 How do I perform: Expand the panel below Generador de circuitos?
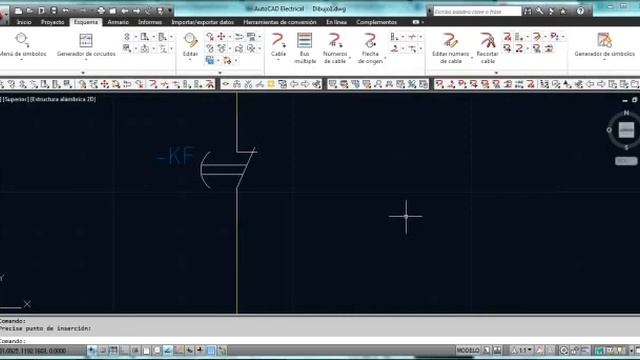(x=83, y=73)
